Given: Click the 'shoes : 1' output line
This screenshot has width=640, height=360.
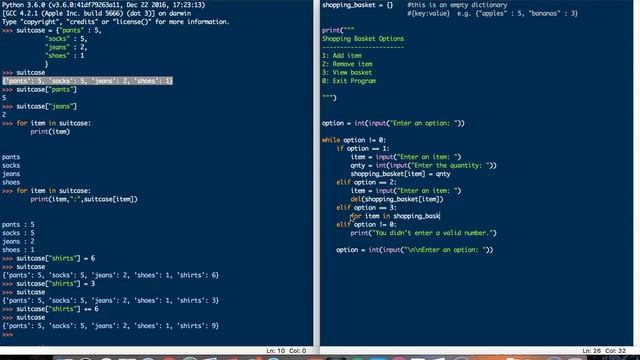Looking at the screenshot, I should [x=18, y=250].
